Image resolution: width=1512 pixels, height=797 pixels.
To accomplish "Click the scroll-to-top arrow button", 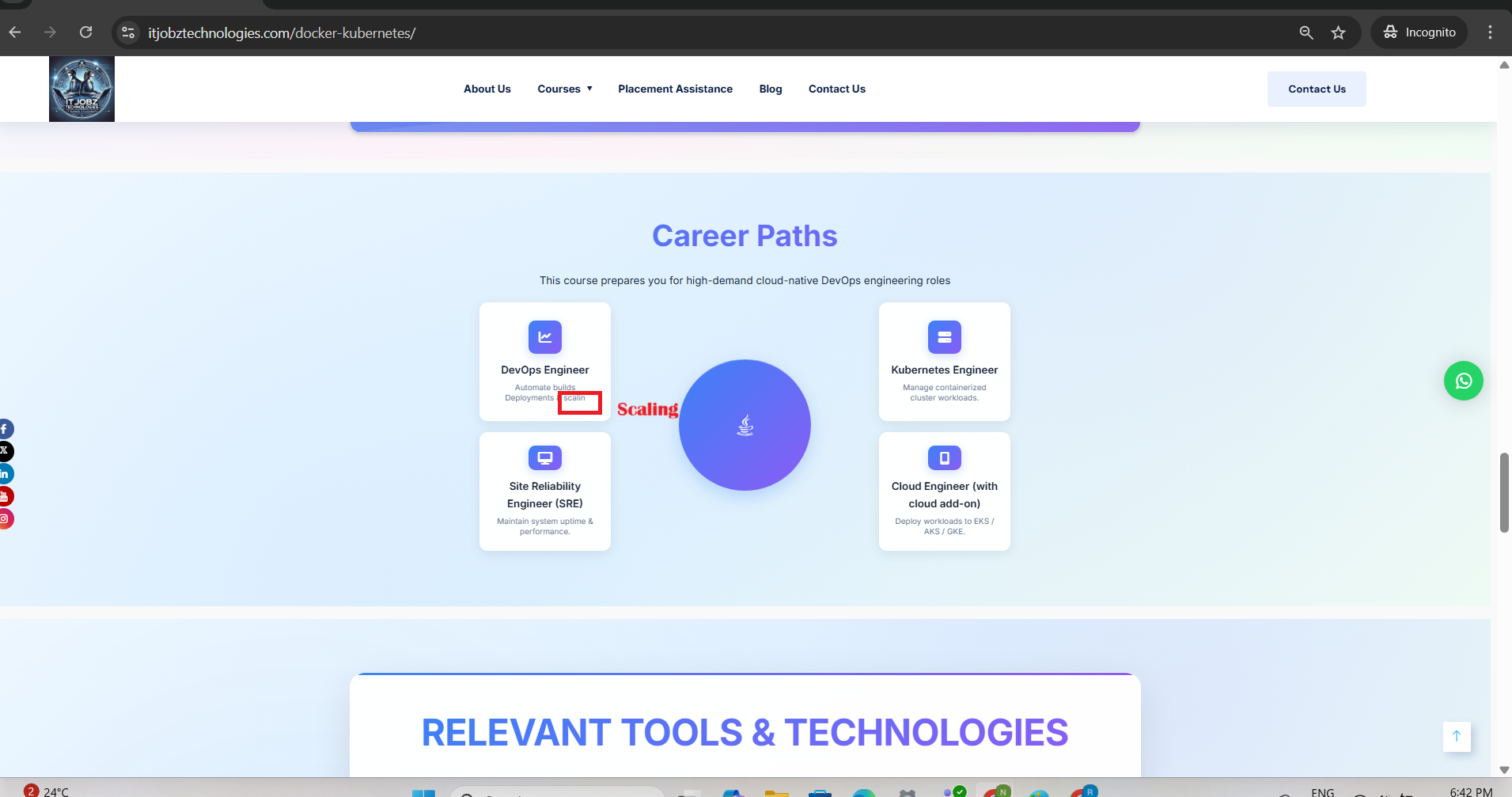I will tap(1456, 736).
